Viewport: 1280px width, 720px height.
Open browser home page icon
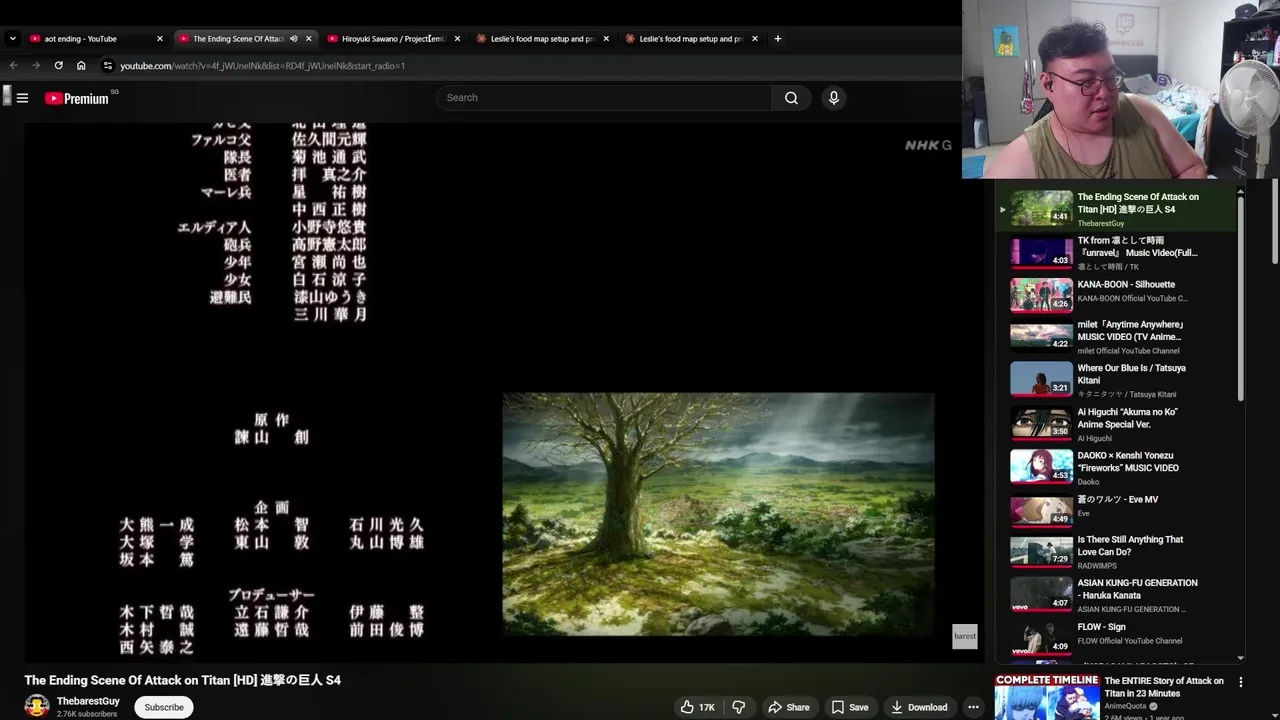point(81,66)
